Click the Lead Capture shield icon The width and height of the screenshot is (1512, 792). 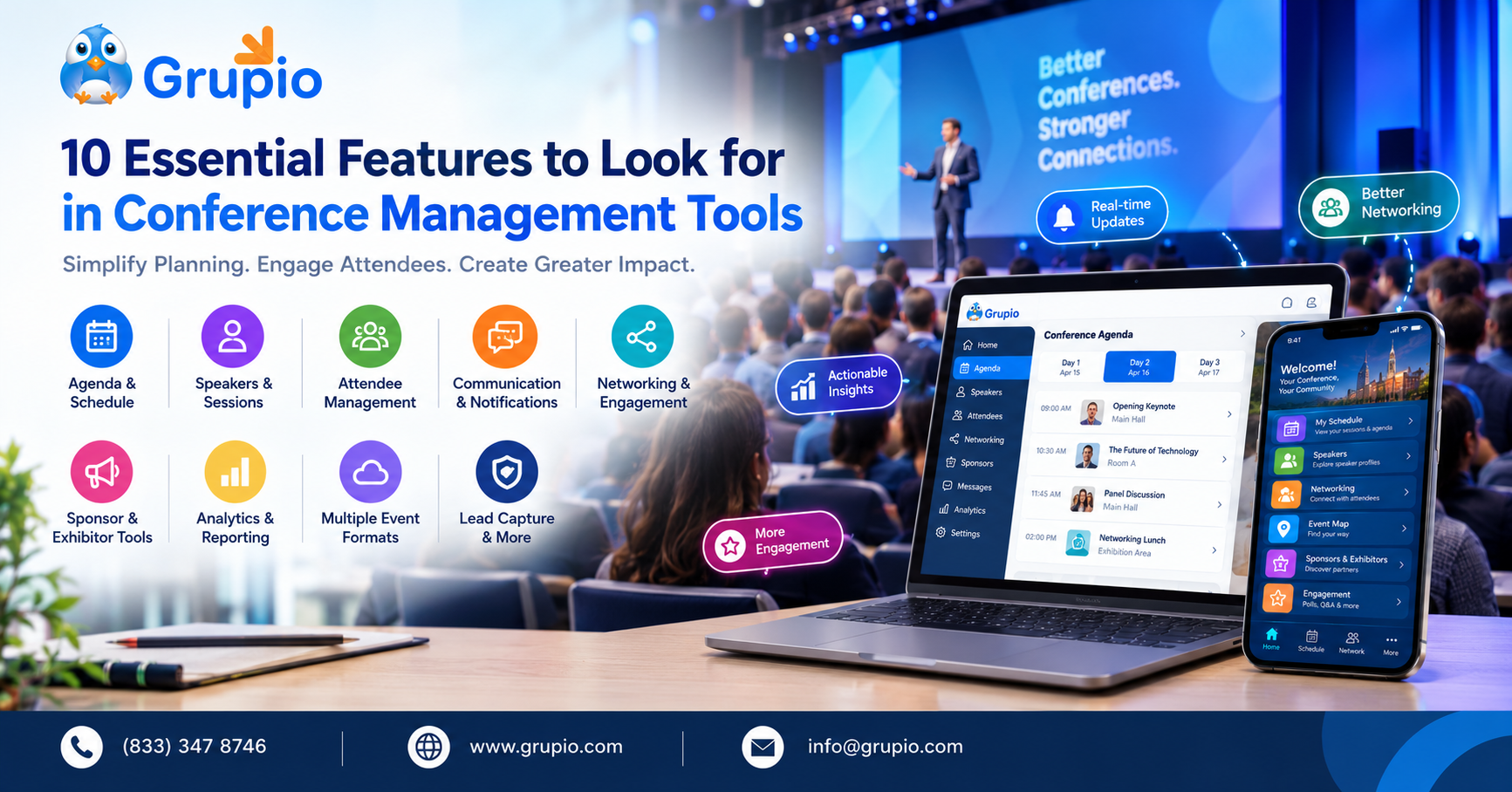(507, 472)
